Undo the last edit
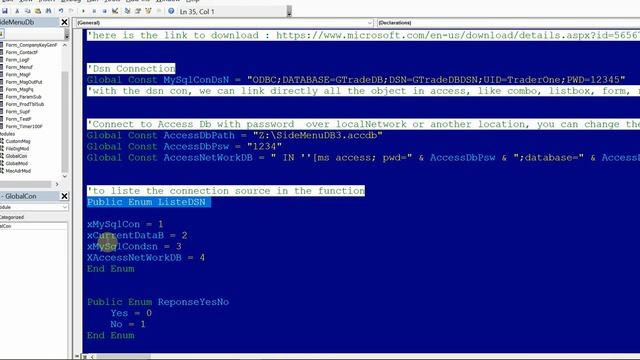The height and width of the screenshot is (360, 640). (x=61, y=11)
